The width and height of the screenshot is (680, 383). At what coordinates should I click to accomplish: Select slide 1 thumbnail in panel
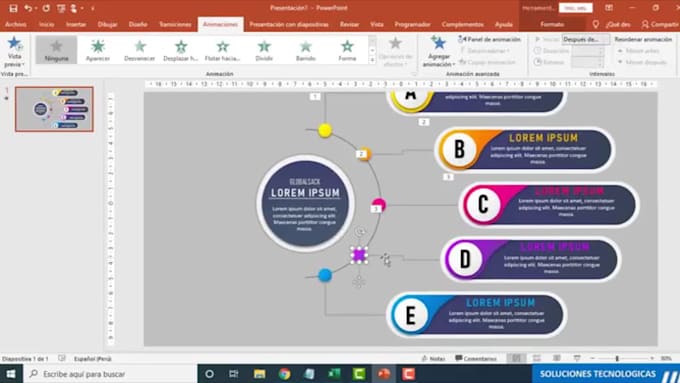54,109
